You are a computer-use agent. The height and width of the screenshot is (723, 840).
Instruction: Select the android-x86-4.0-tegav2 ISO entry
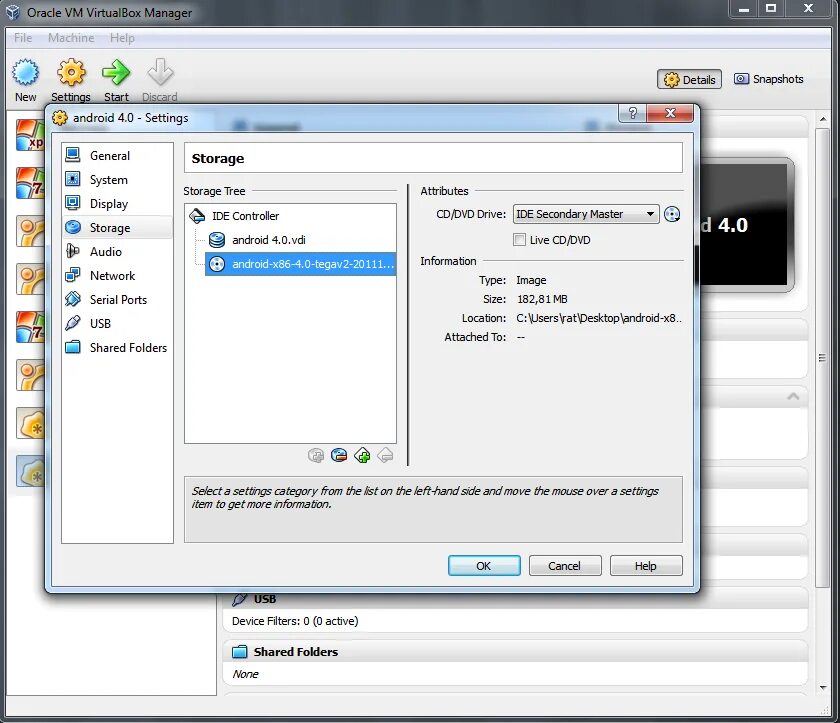[301, 264]
